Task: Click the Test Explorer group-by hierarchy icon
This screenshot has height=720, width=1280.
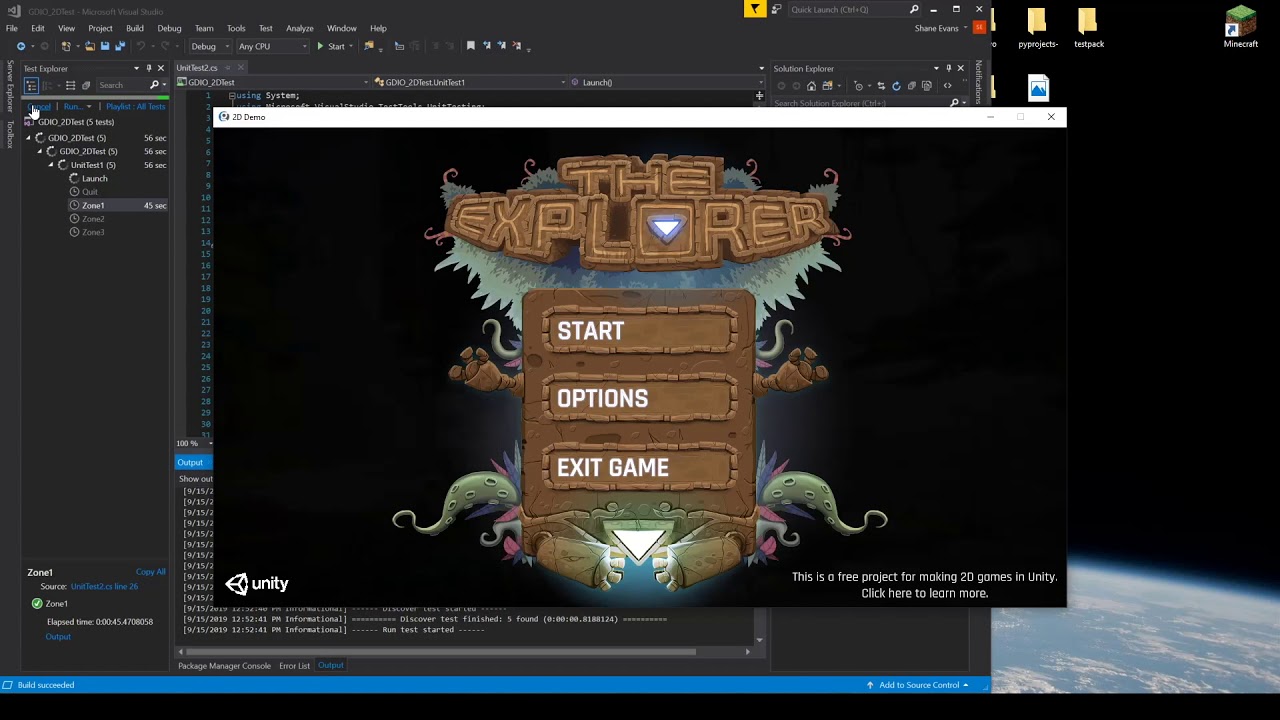Action: [x=31, y=86]
